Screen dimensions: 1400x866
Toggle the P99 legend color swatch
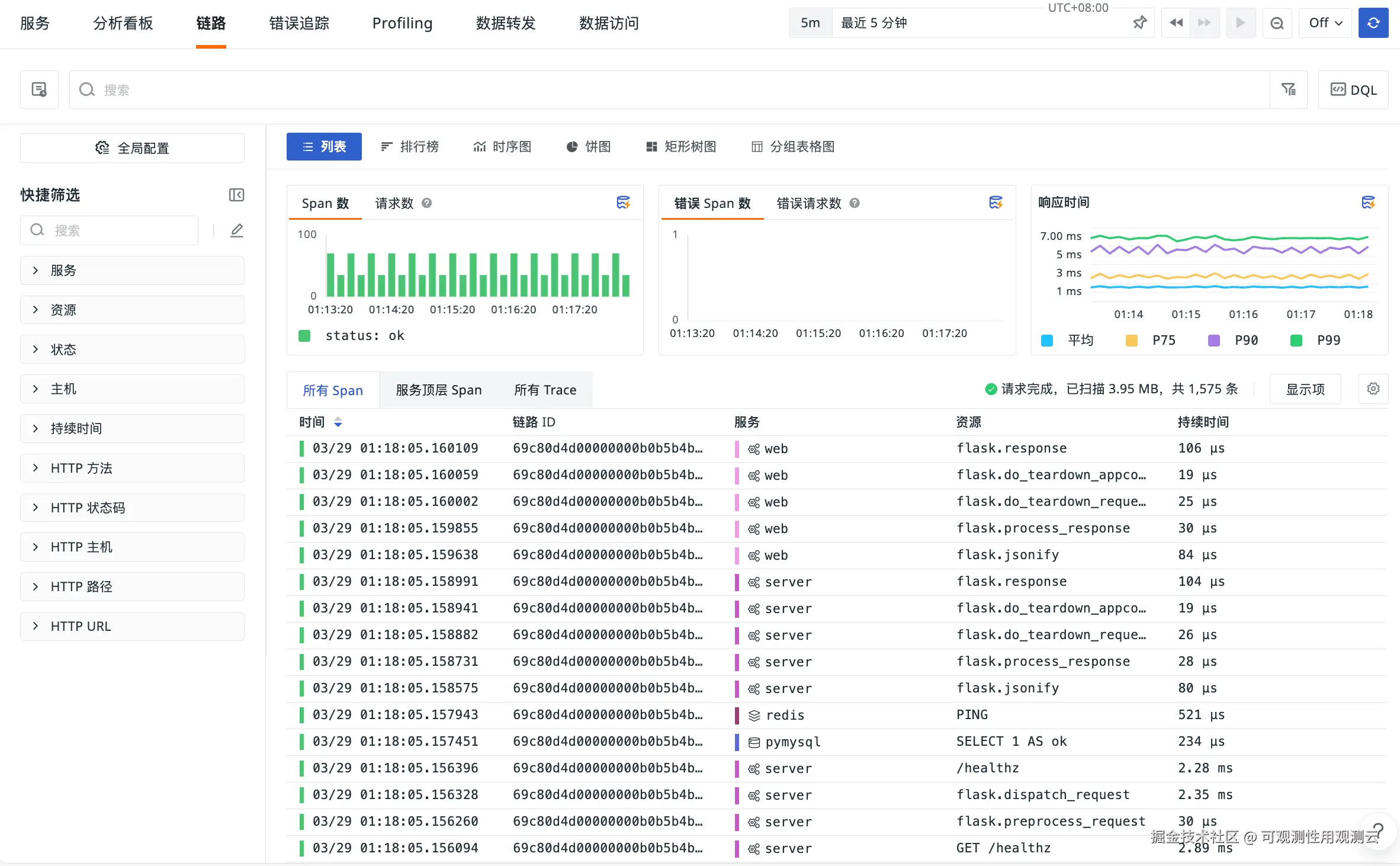1296,341
